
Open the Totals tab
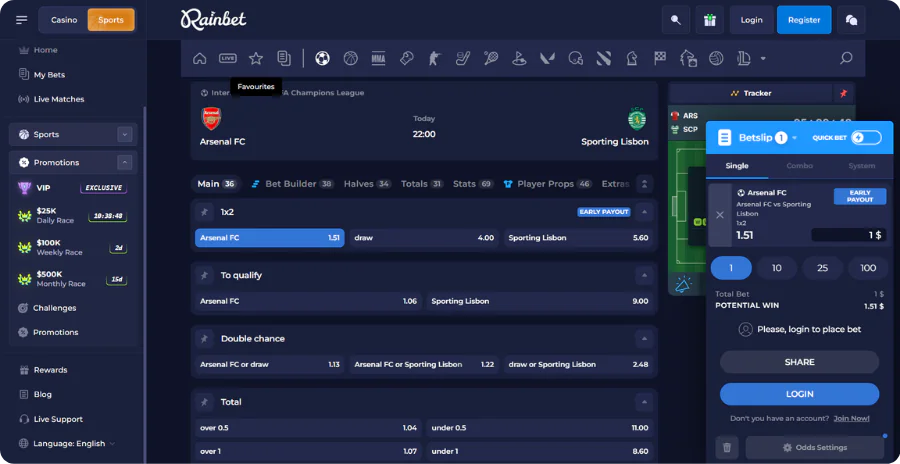pos(422,184)
